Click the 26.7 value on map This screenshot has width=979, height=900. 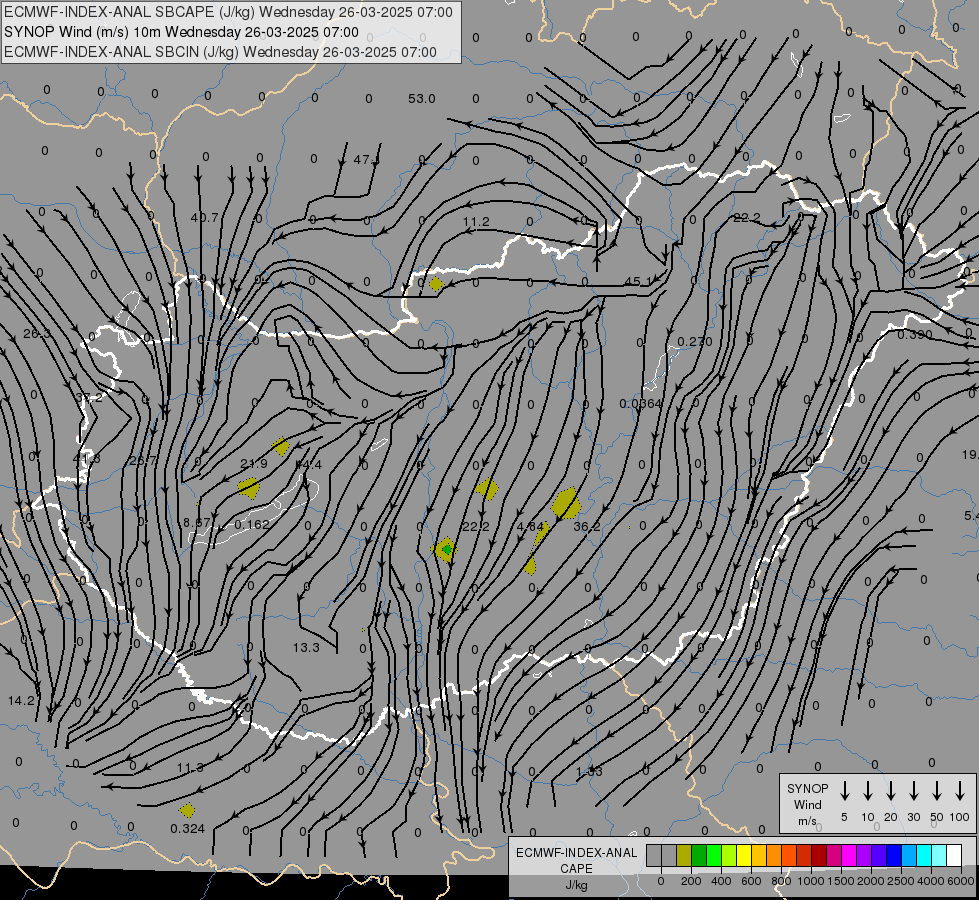coord(143,460)
